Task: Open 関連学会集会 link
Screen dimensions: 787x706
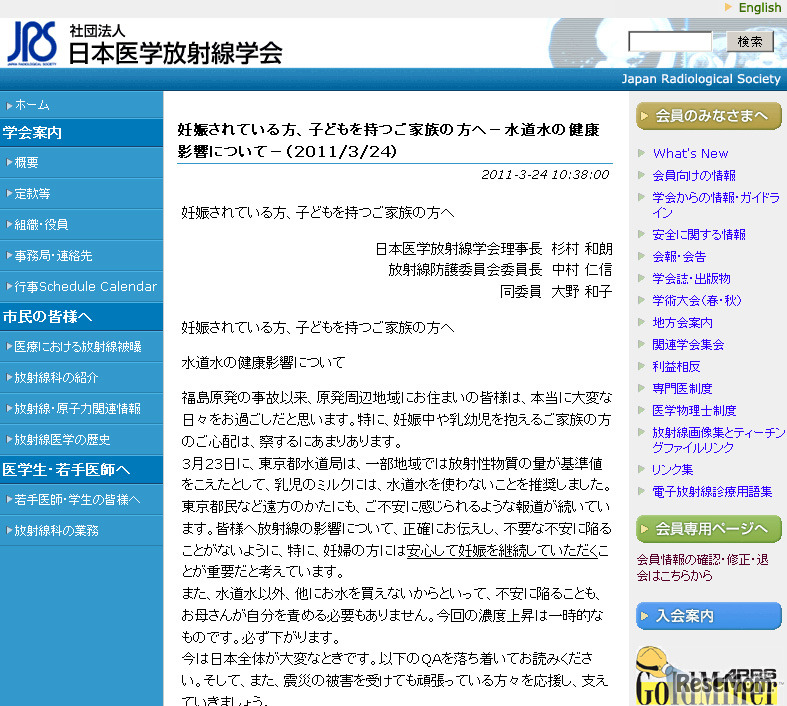Action: tap(688, 345)
